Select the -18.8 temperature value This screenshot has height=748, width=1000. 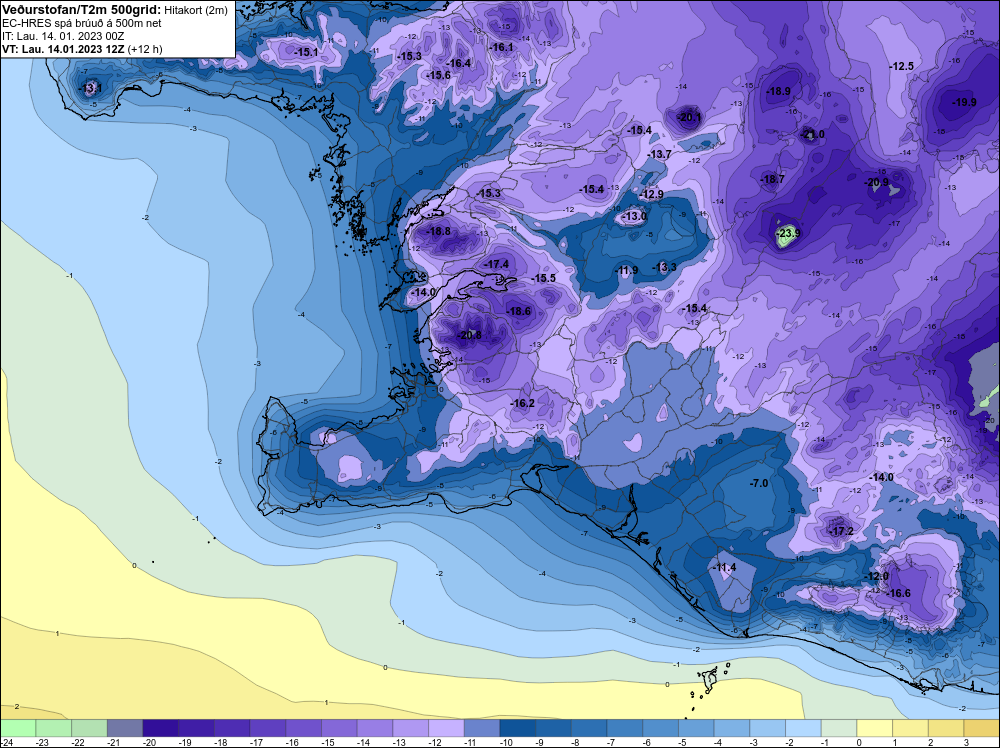tap(438, 231)
